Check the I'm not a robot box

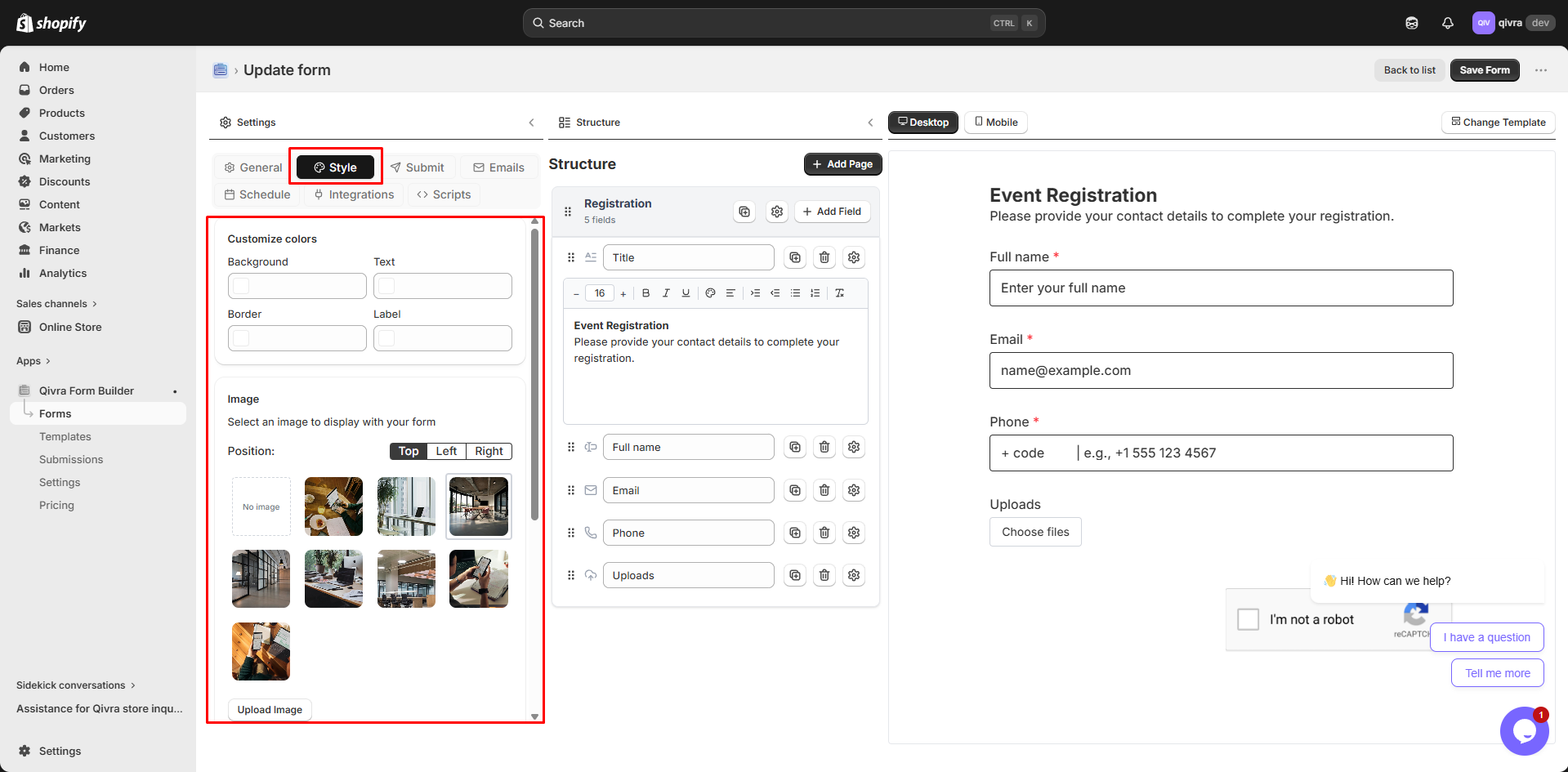[x=1249, y=619]
